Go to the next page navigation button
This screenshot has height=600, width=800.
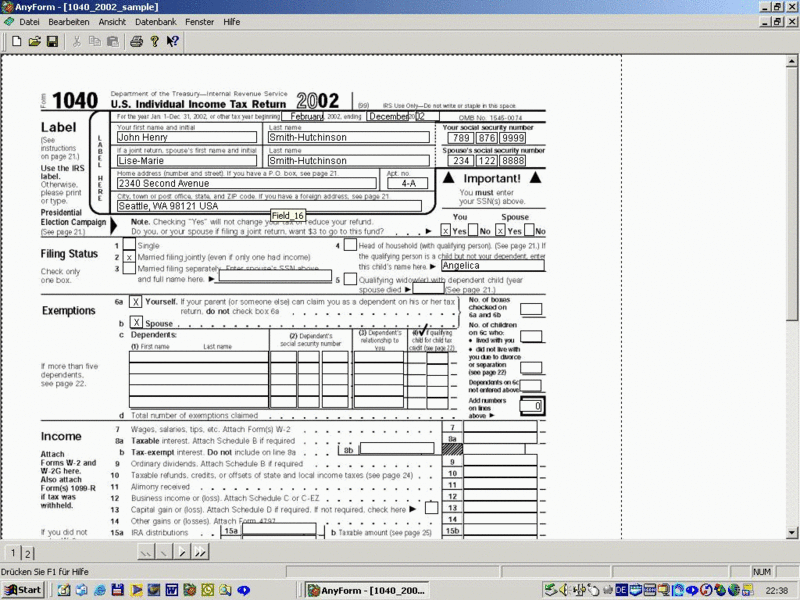tap(182, 552)
